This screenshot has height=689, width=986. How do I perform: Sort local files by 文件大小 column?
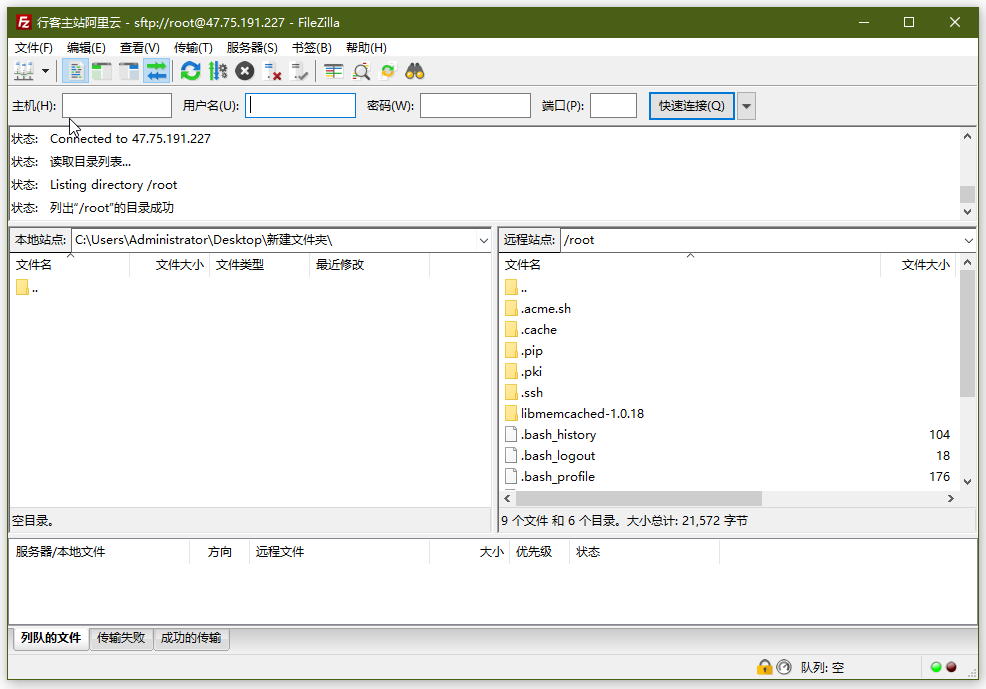169,265
